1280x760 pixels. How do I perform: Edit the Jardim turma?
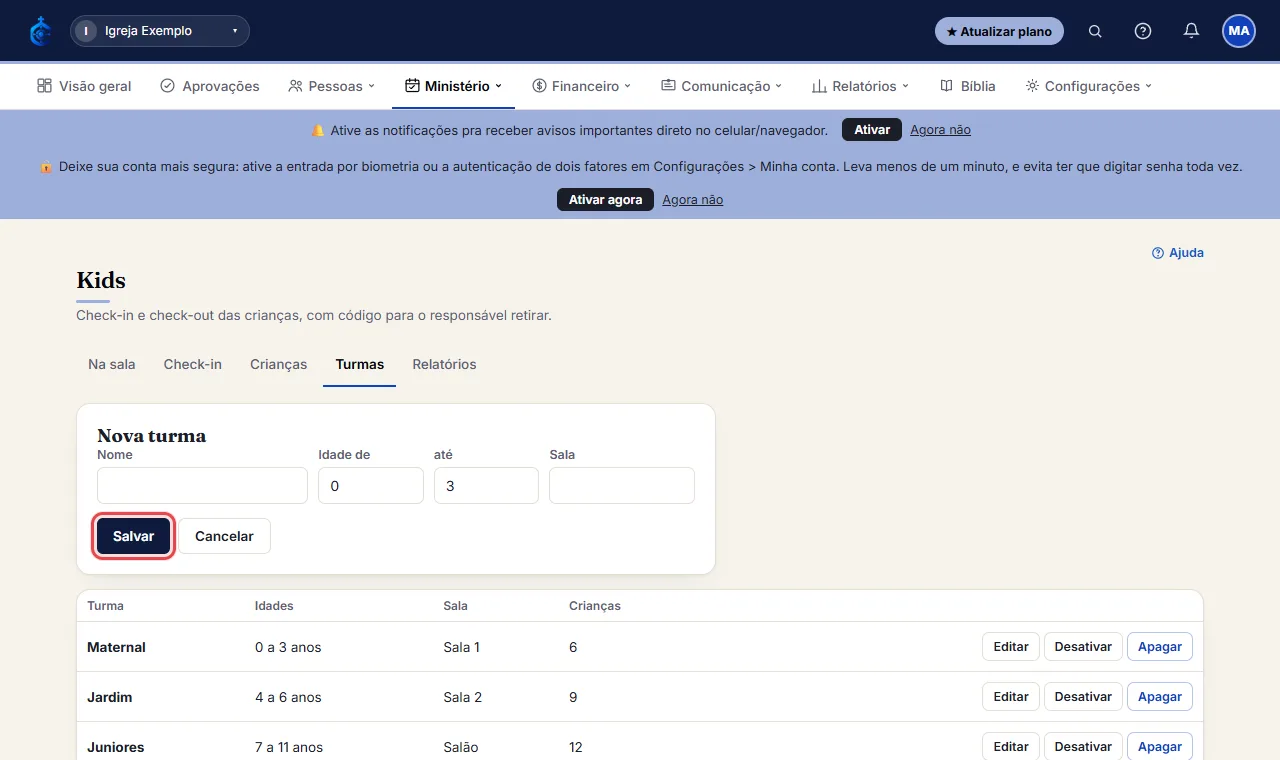click(x=1011, y=697)
